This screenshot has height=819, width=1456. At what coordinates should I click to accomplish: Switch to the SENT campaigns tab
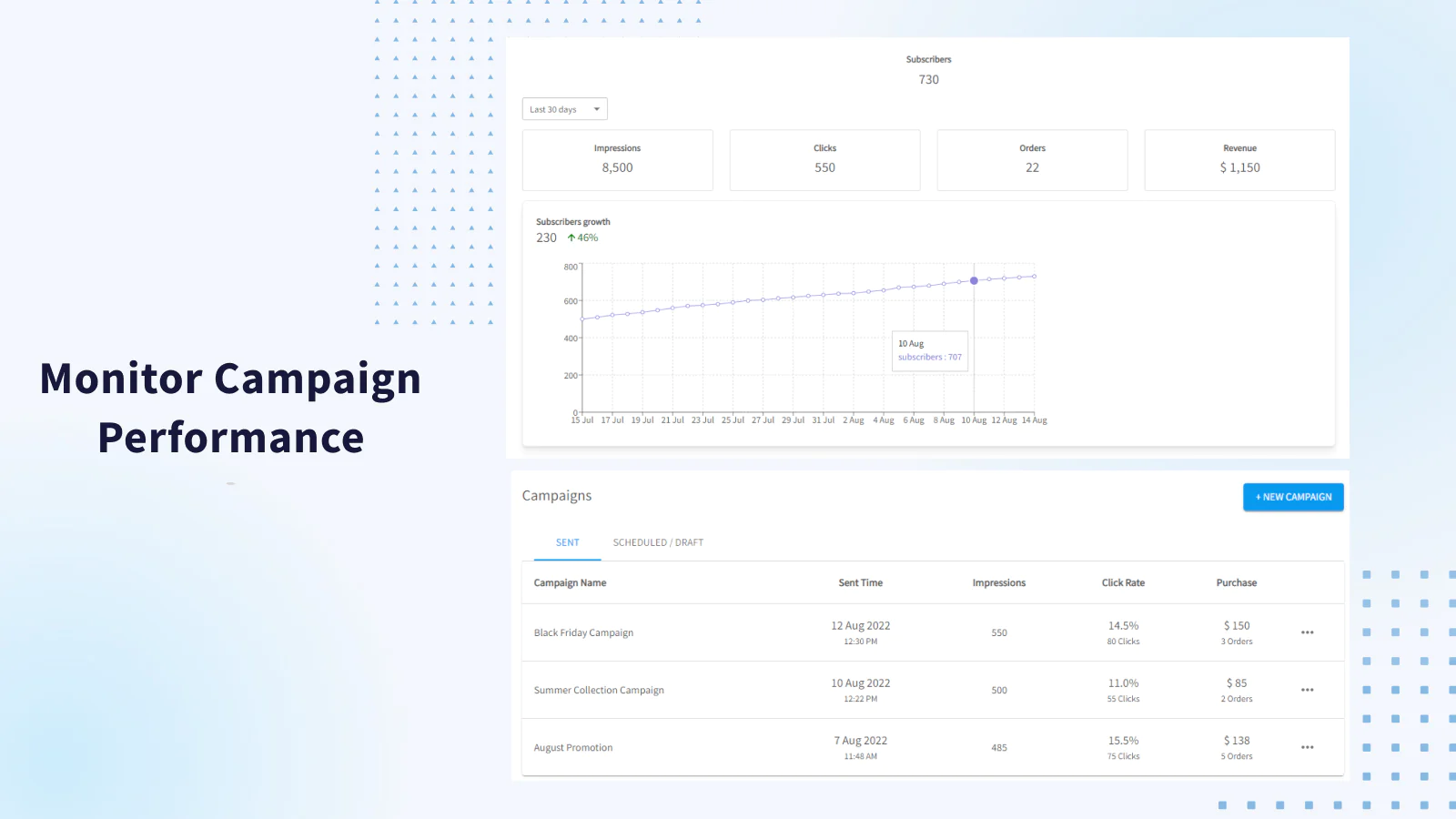[x=567, y=542]
